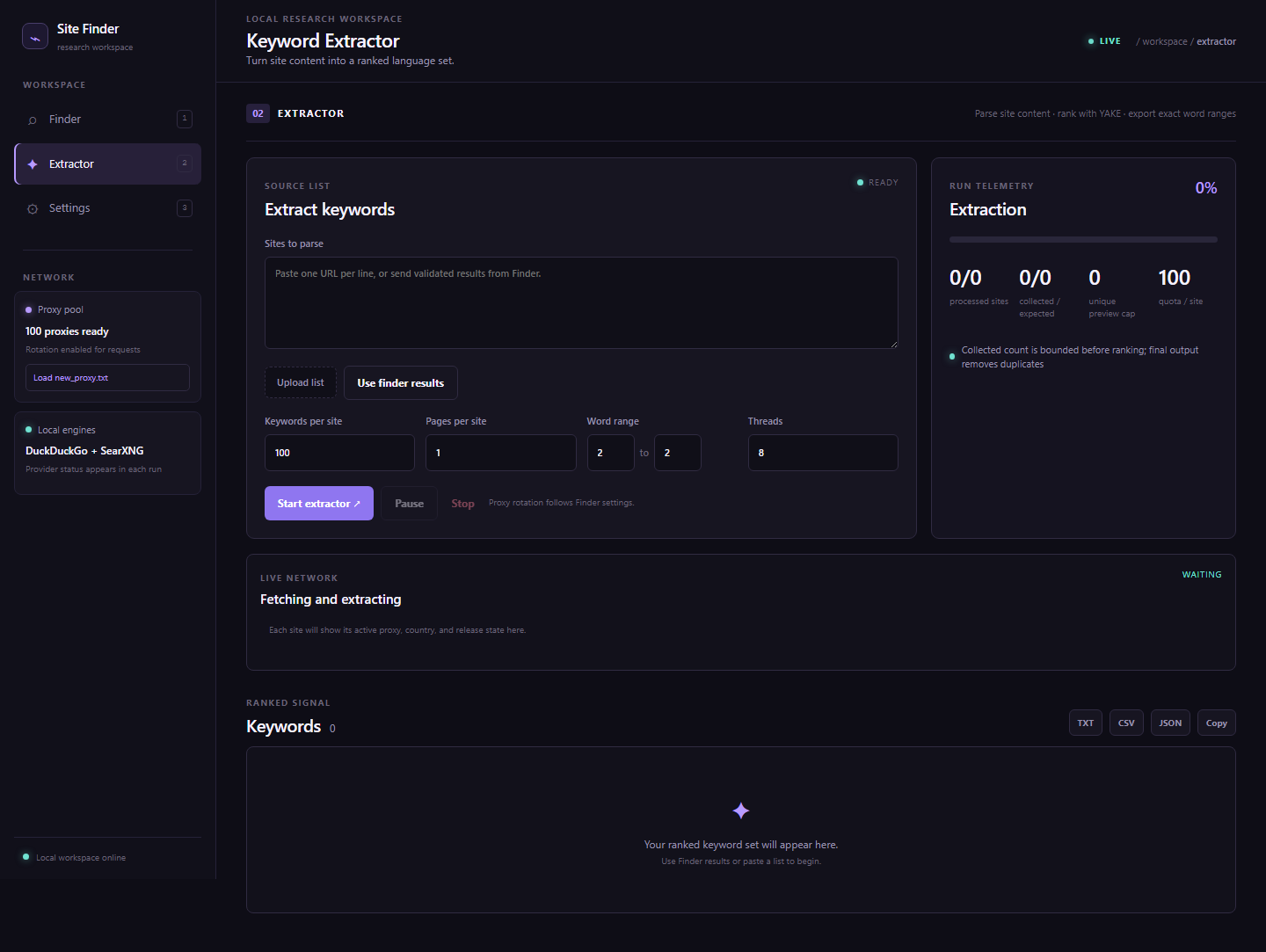Click the Site Finder logo icon

click(x=35, y=36)
